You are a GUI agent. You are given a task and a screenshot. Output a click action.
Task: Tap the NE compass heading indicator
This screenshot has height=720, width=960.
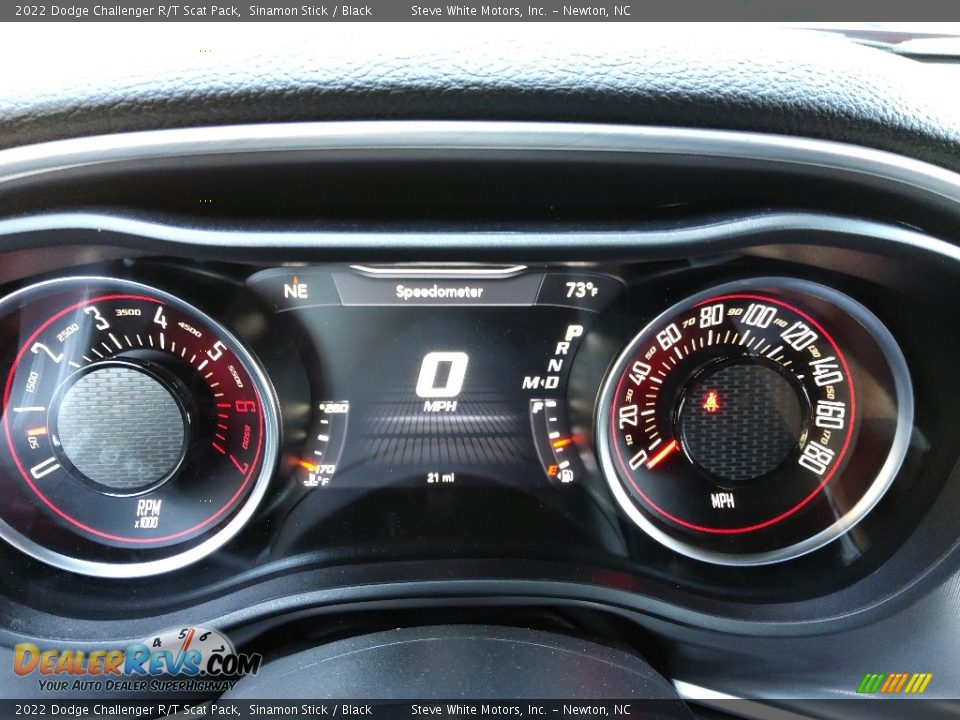pos(296,290)
